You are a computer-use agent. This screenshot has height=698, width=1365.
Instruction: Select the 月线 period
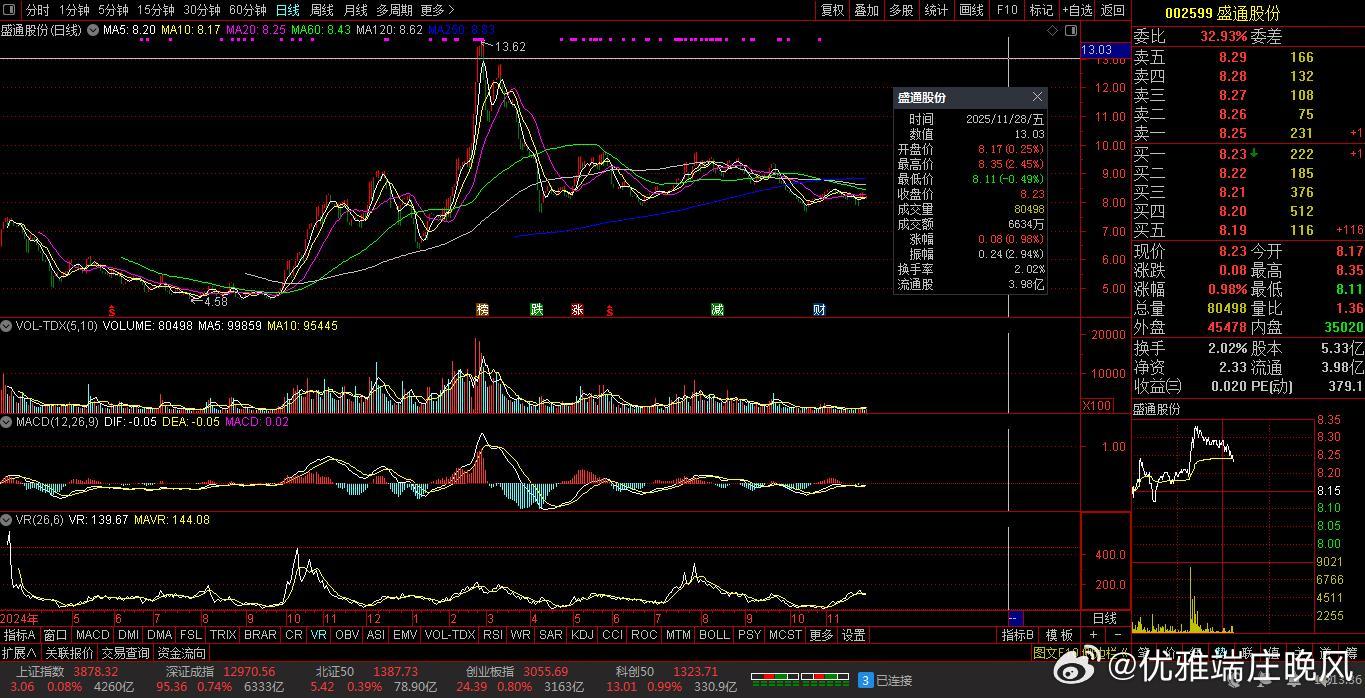[x=356, y=10]
